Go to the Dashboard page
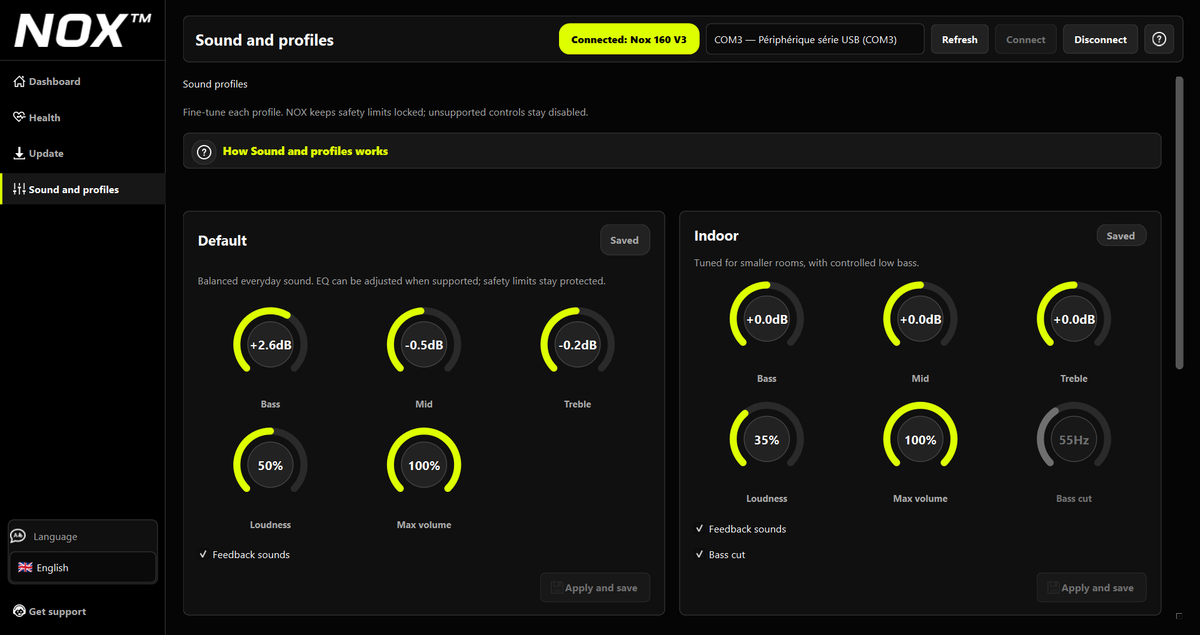 tap(82, 81)
